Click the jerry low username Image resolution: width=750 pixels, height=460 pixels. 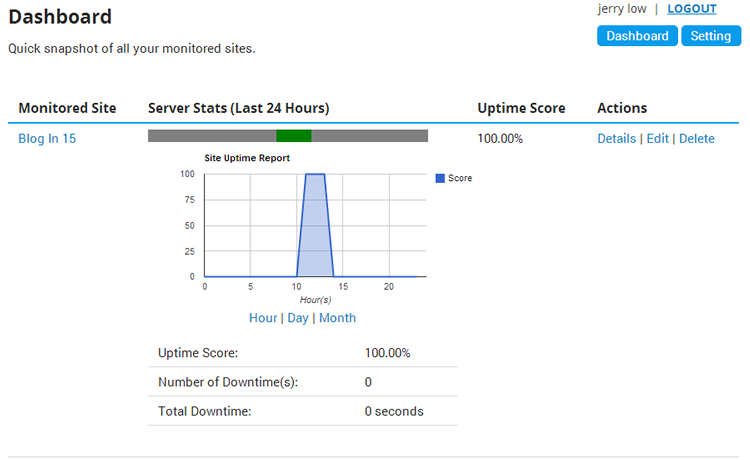point(621,9)
